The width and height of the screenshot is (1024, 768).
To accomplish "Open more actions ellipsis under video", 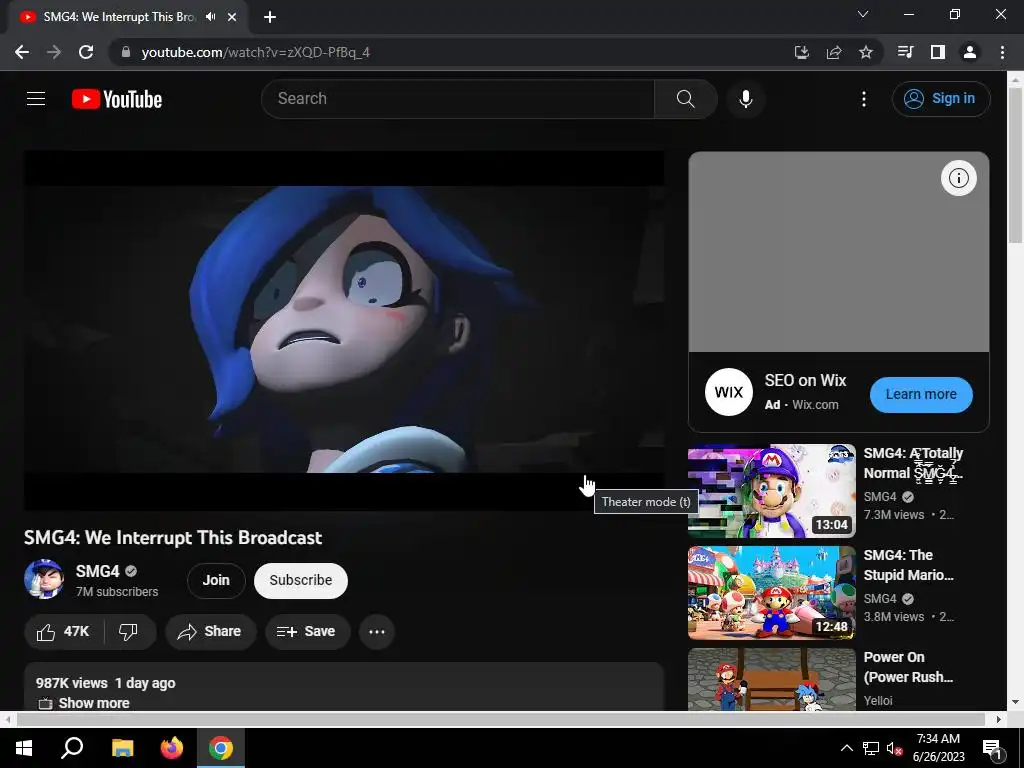I will tap(377, 632).
